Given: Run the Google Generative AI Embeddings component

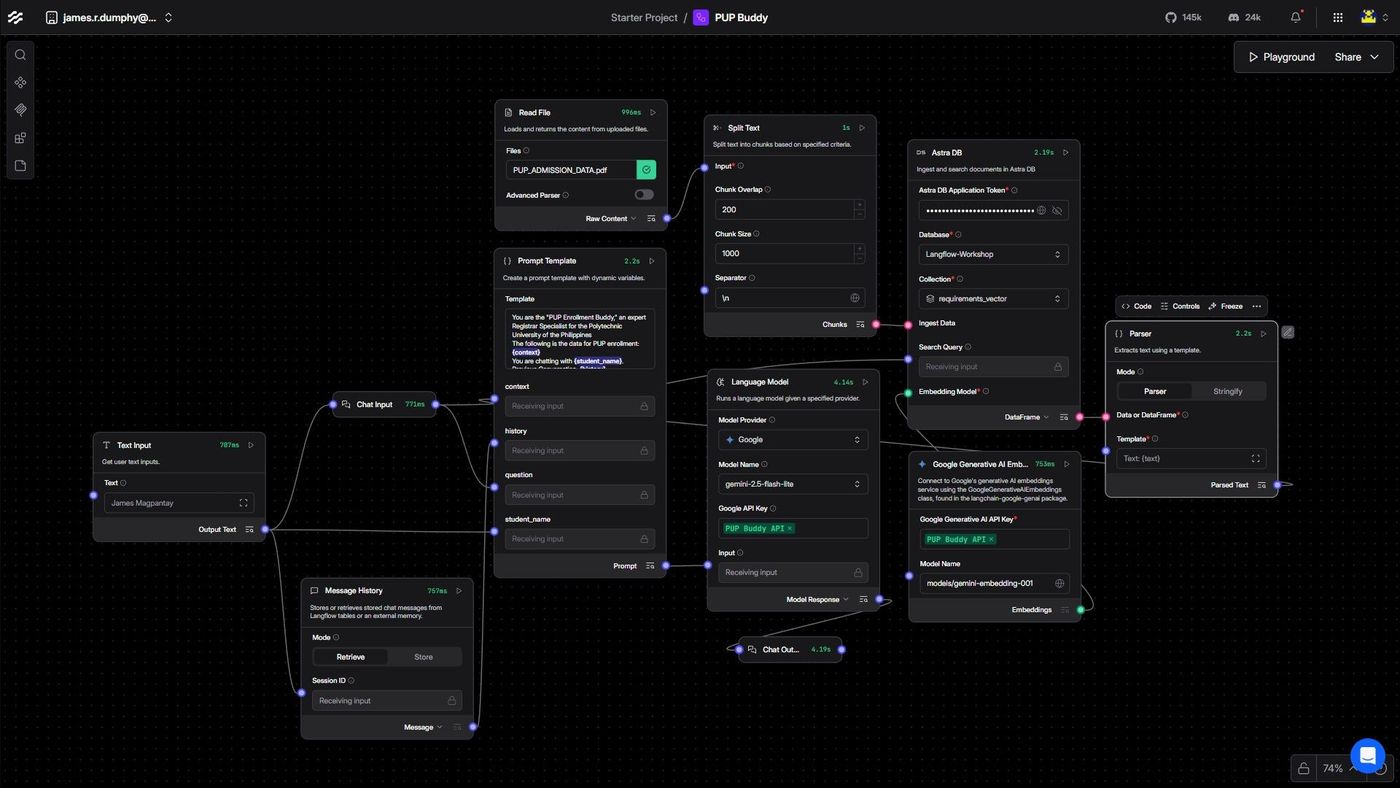Looking at the screenshot, I should pyautogui.click(x=1067, y=464).
